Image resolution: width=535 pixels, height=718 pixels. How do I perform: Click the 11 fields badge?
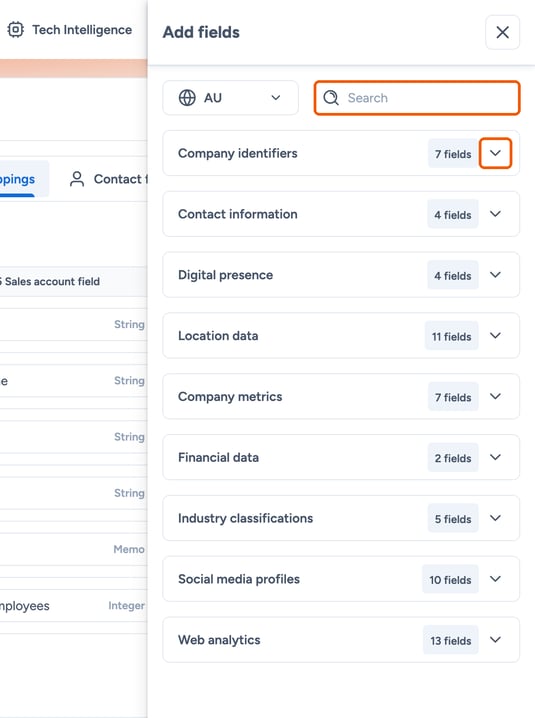pos(452,336)
